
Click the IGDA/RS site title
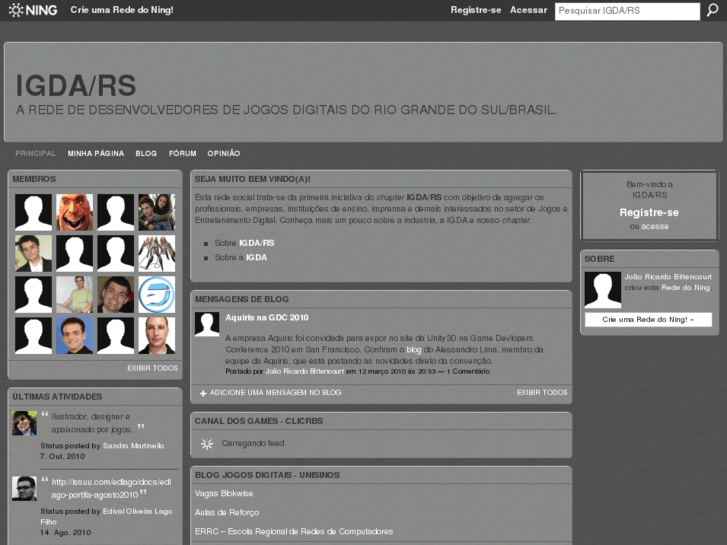click(76, 85)
